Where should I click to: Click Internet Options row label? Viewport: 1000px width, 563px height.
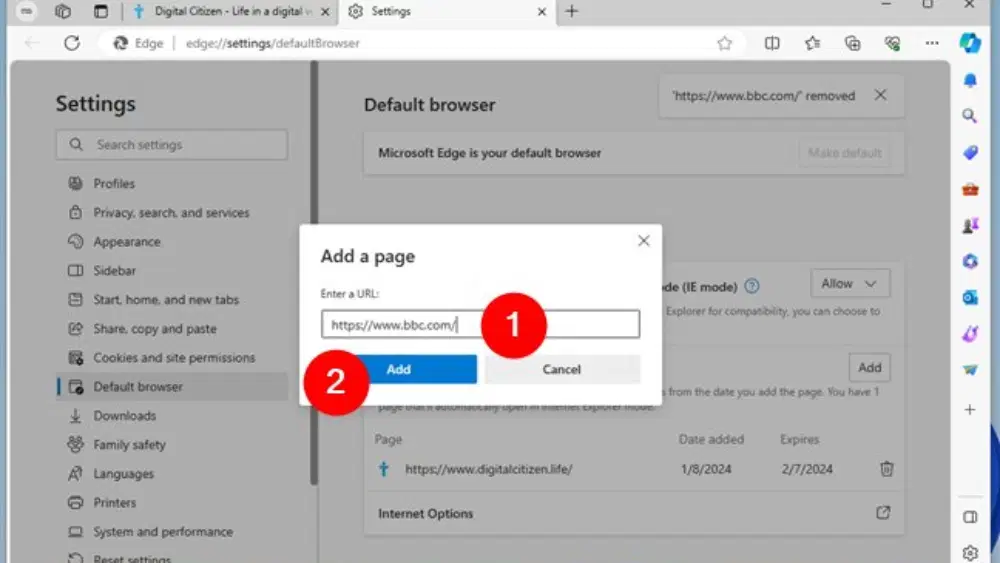(x=425, y=514)
